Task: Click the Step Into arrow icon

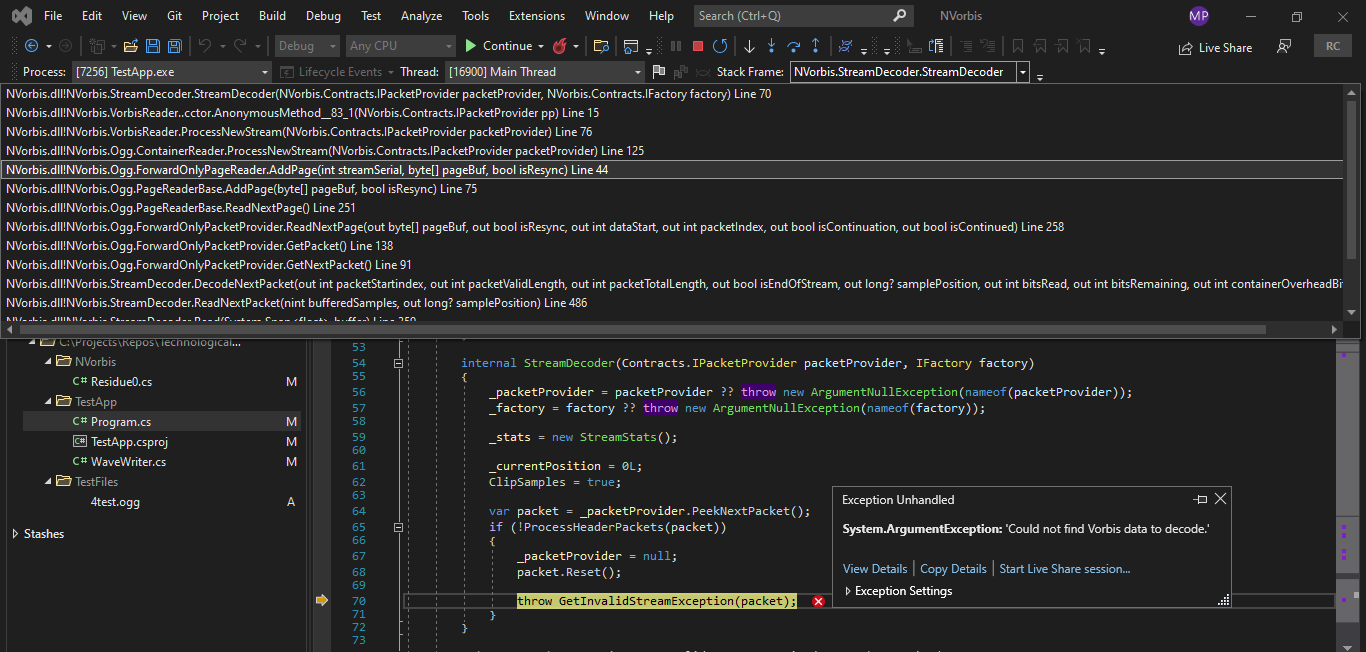Action: click(771, 46)
